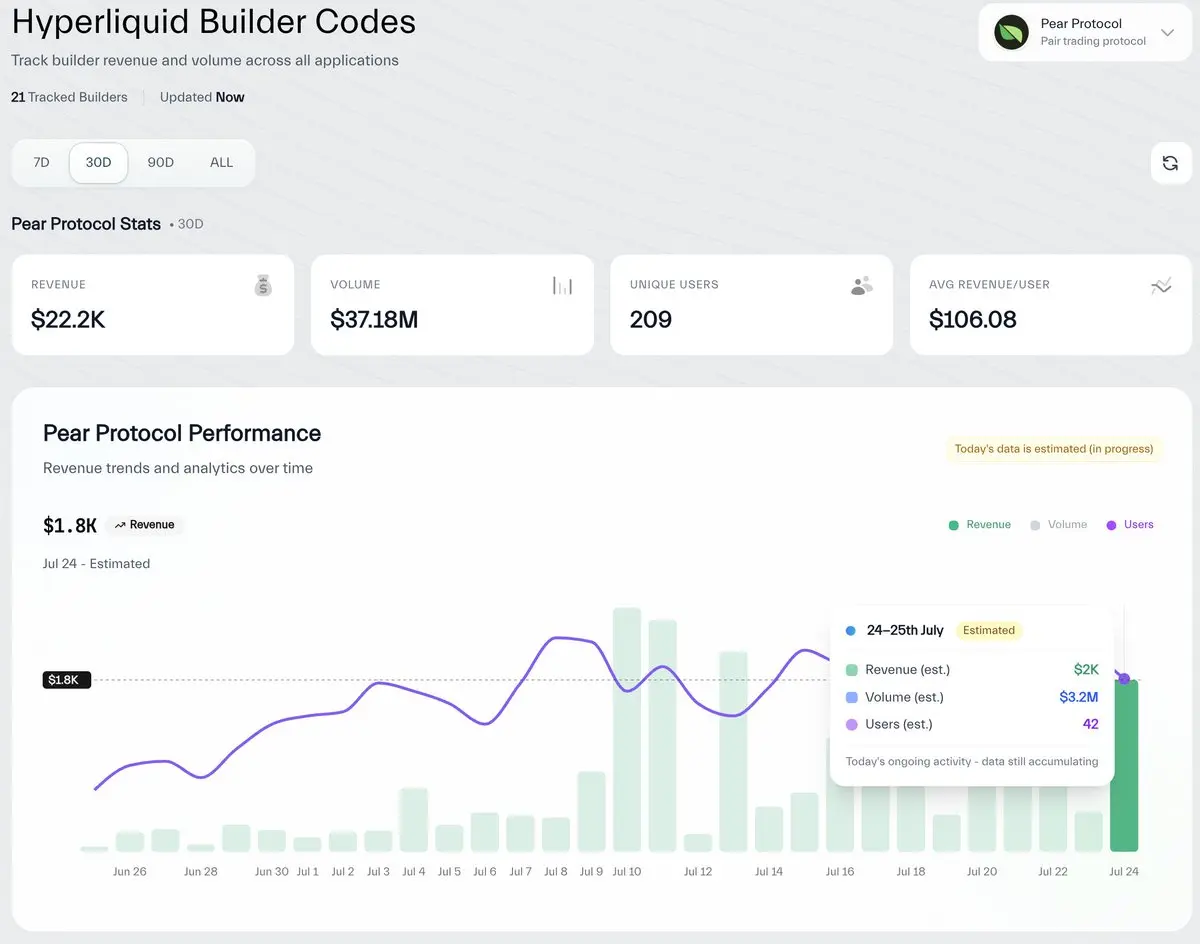Select the 30D time range tab
This screenshot has width=1200, height=944.
98,162
